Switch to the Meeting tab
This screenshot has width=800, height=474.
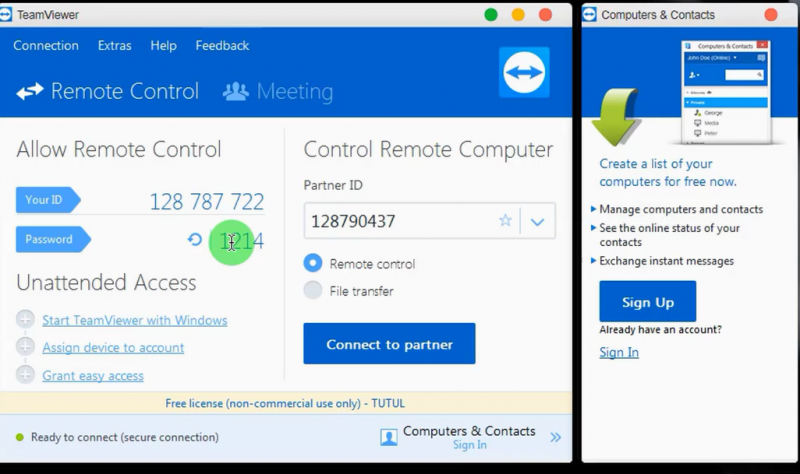[278, 91]
